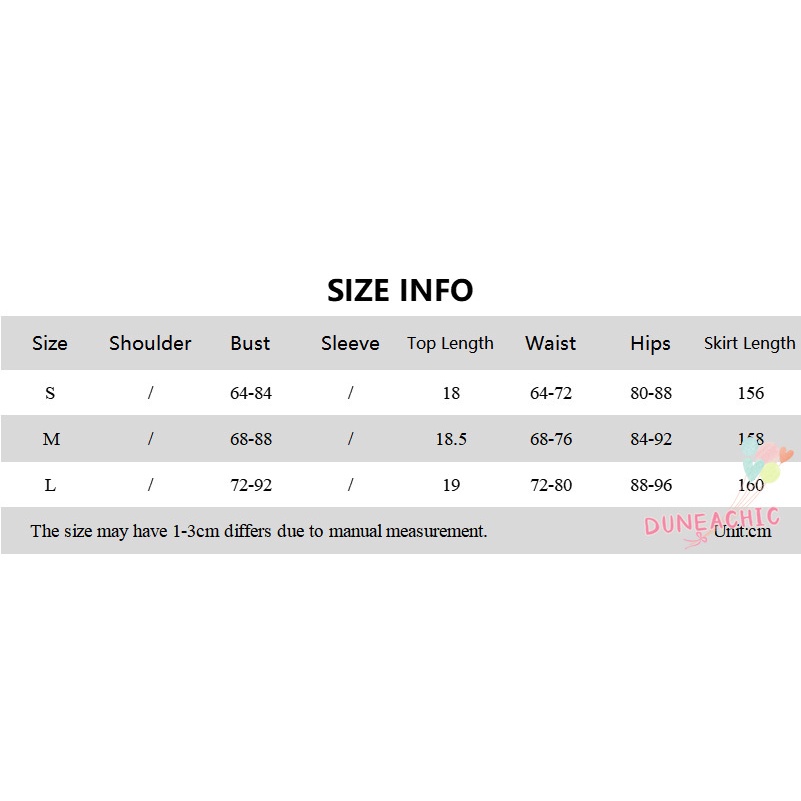The image size is (801, 801).
Task: Click the DUNEACHIC watermark logo
Action: [710, 522]
